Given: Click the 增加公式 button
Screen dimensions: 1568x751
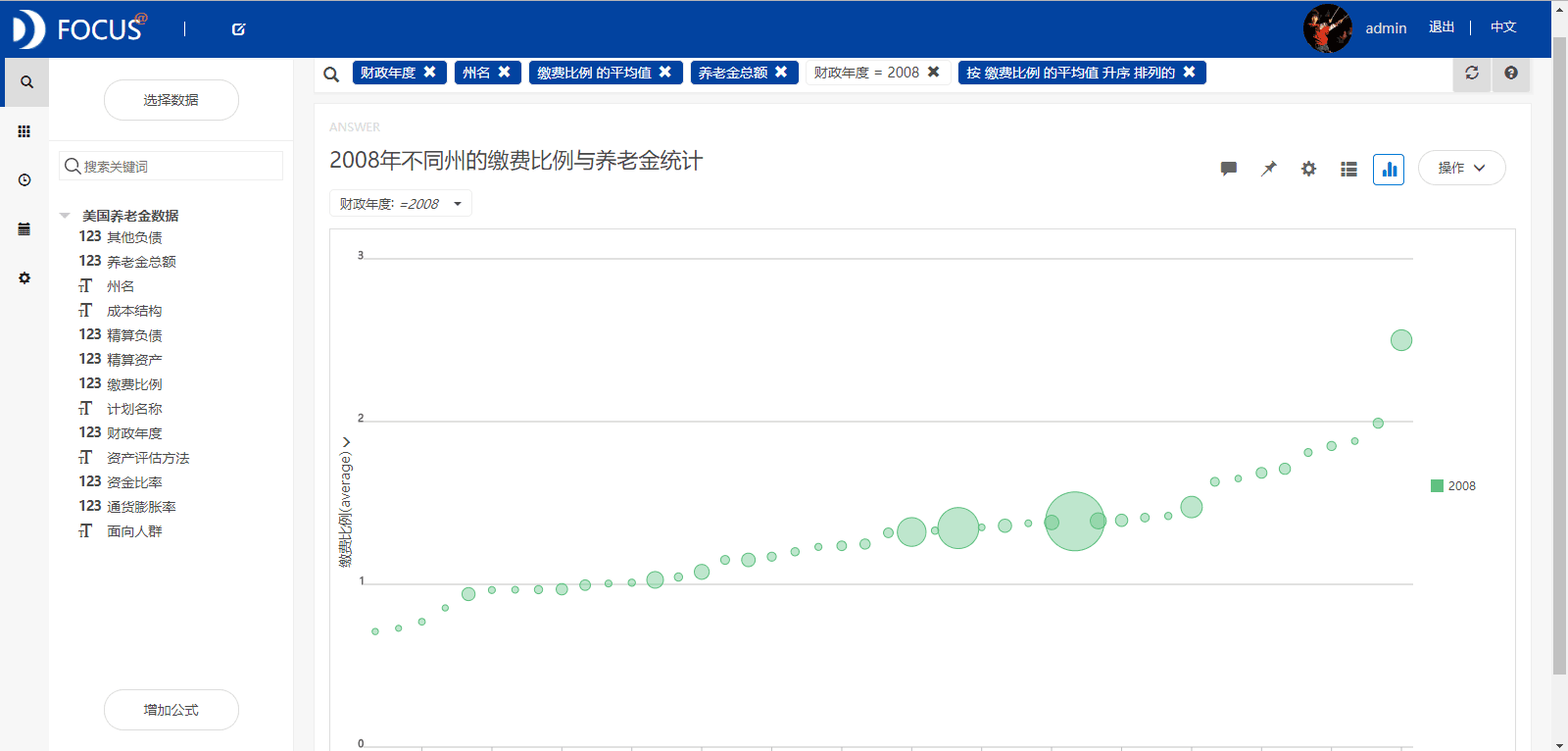Looking at the screenshot, I should pyautogui.click(x=171, y=710).
